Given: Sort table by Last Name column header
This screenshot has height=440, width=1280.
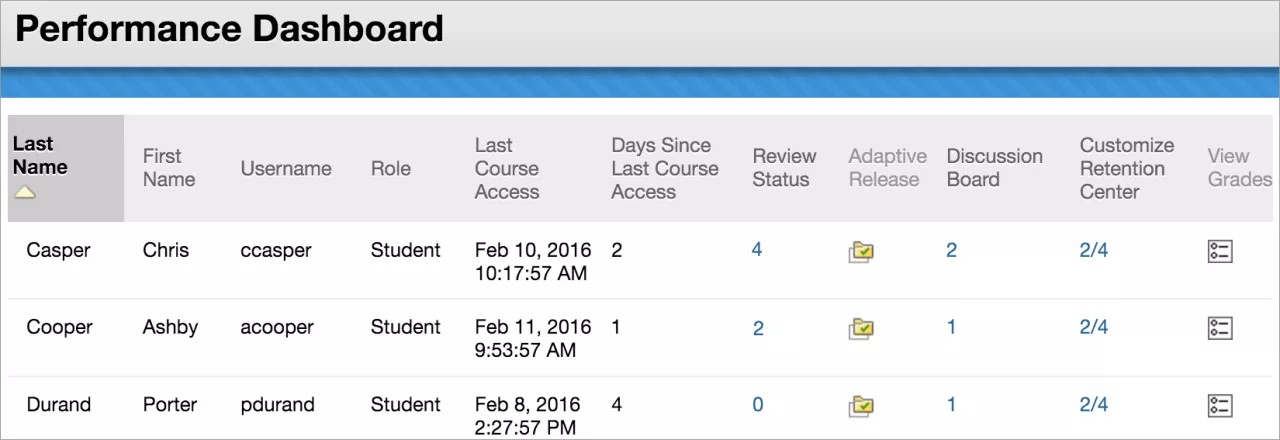Looking at the screenshot, I should coord(40,156).
